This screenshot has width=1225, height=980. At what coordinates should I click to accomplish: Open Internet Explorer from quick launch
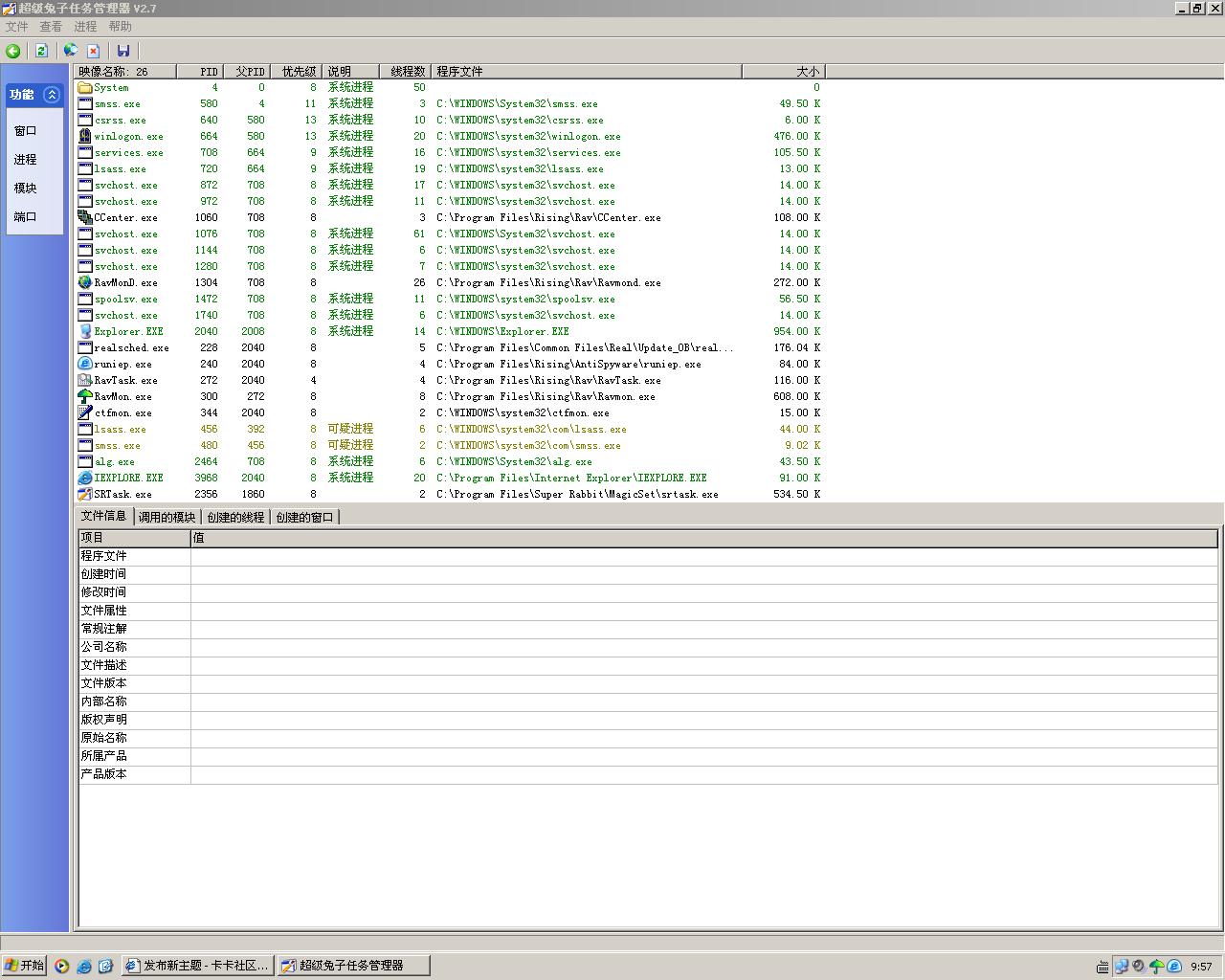tap(83, 966)
